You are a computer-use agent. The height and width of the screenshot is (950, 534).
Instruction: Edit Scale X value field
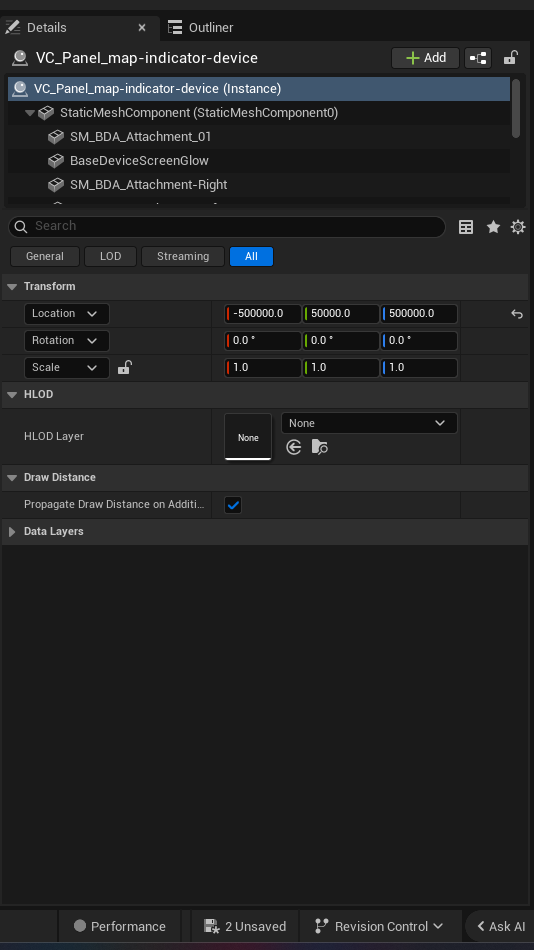(x=263, y=367)
